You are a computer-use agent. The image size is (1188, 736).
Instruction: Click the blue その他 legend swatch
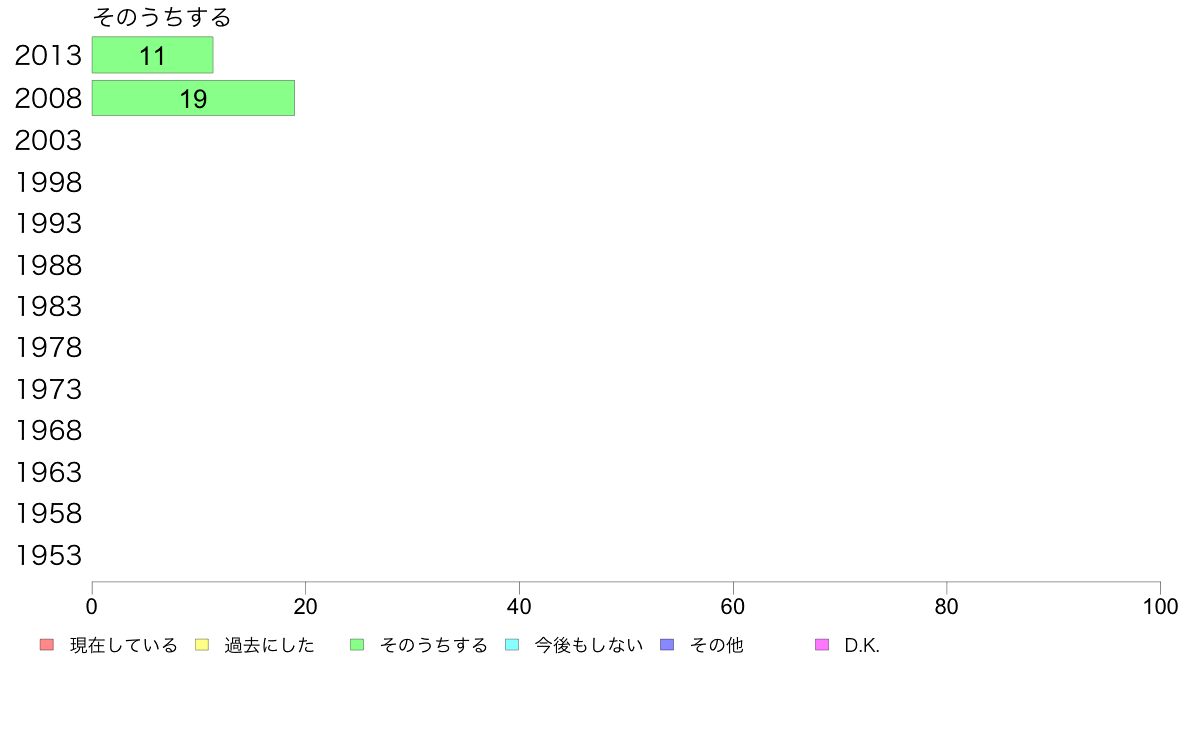(667, 644)
